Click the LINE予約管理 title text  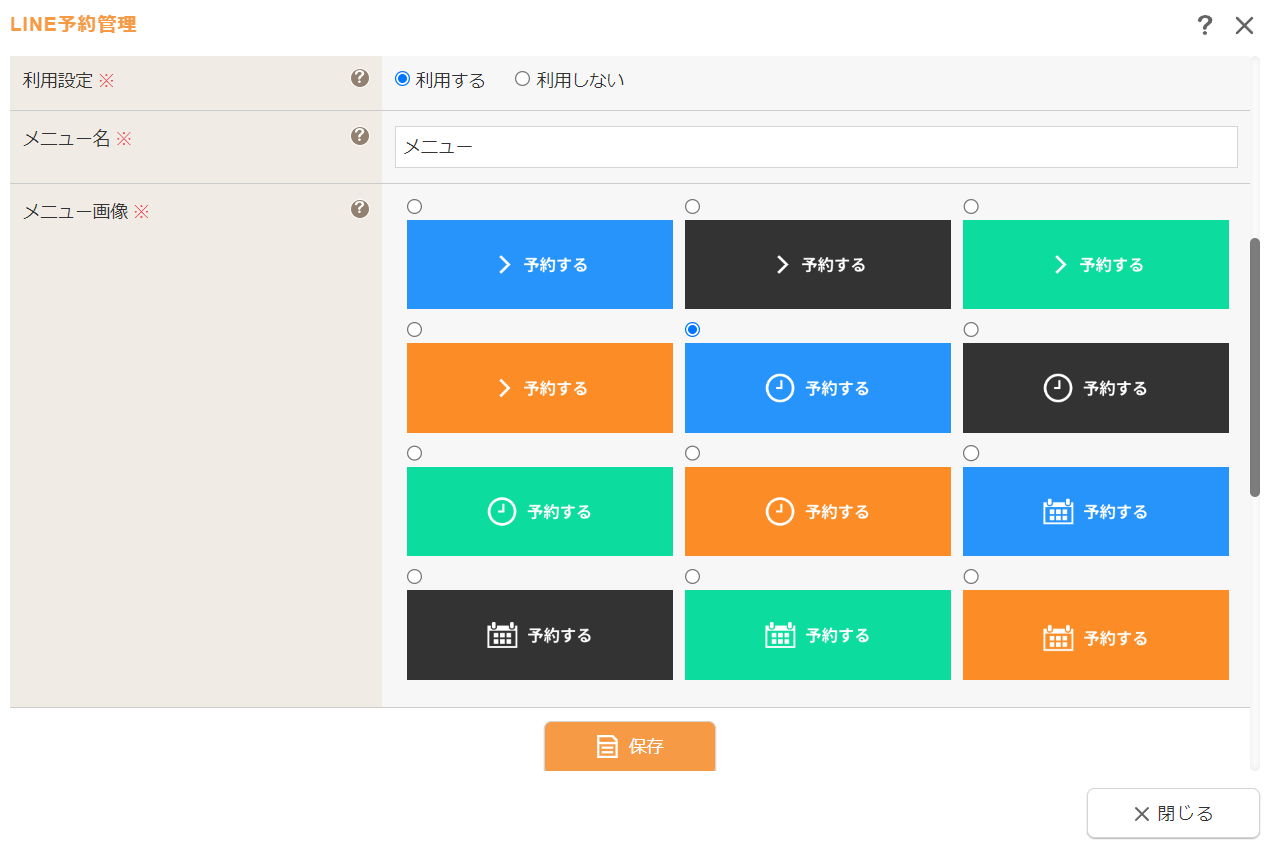[x=73, y=24]
